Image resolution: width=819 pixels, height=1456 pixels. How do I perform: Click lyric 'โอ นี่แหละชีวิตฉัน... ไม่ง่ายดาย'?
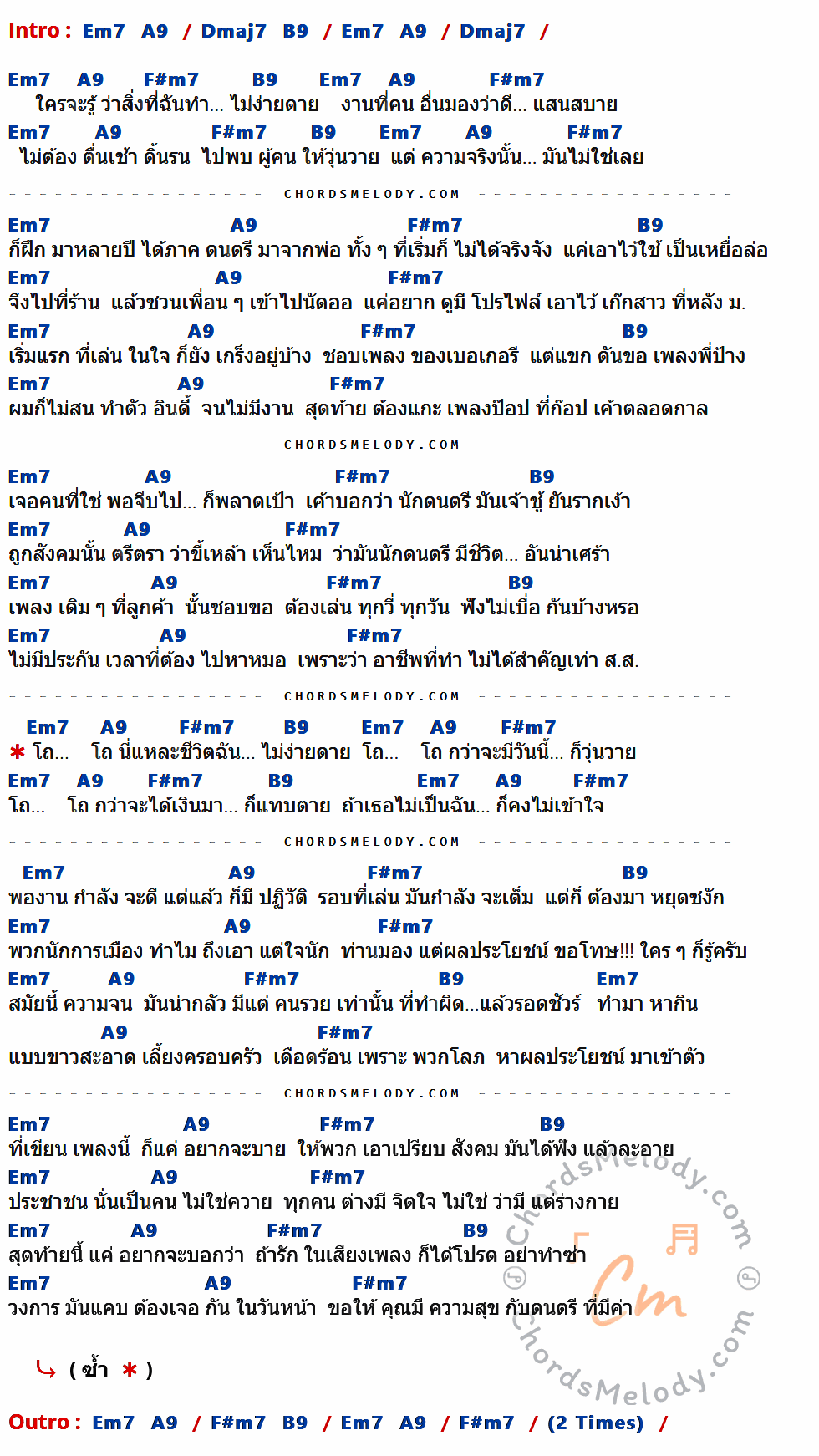pos(221,753)
